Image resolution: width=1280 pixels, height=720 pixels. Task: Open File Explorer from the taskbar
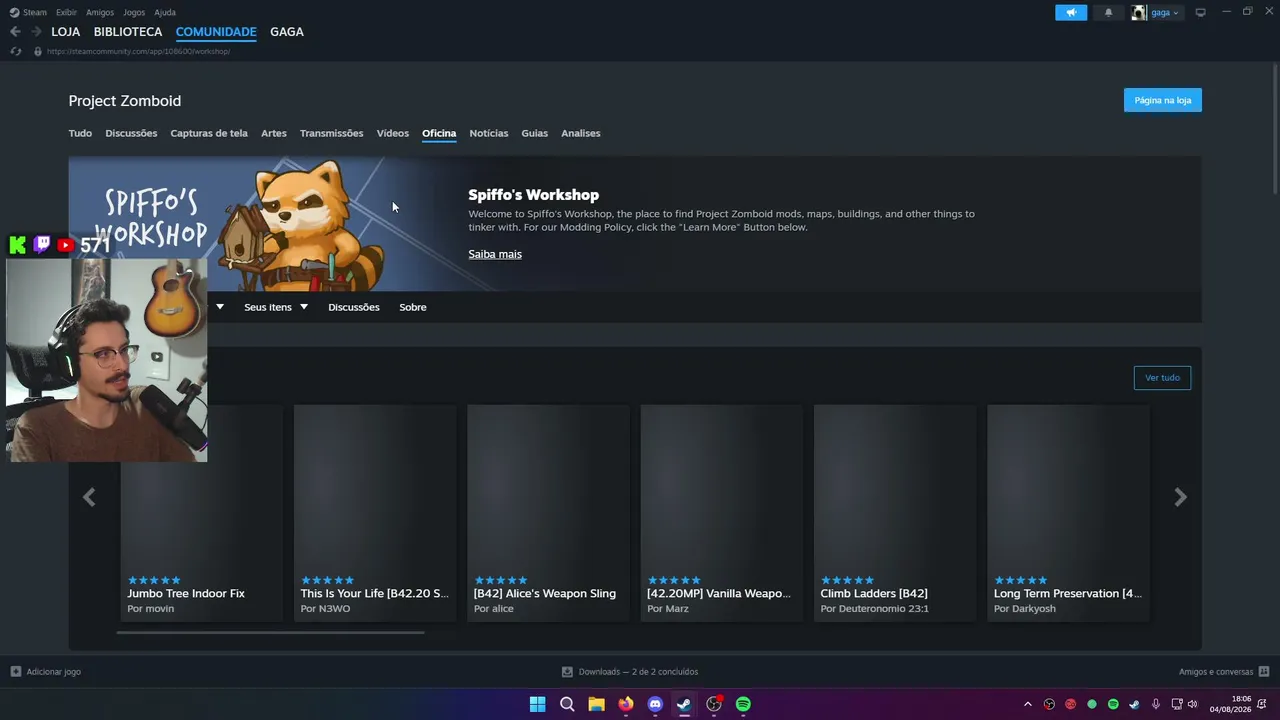[596, 704]
